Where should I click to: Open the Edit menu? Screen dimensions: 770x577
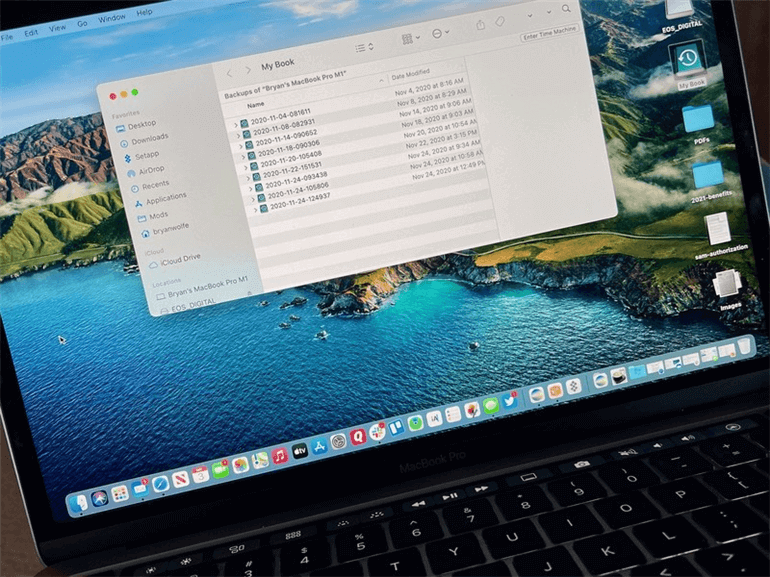point(31,33)
